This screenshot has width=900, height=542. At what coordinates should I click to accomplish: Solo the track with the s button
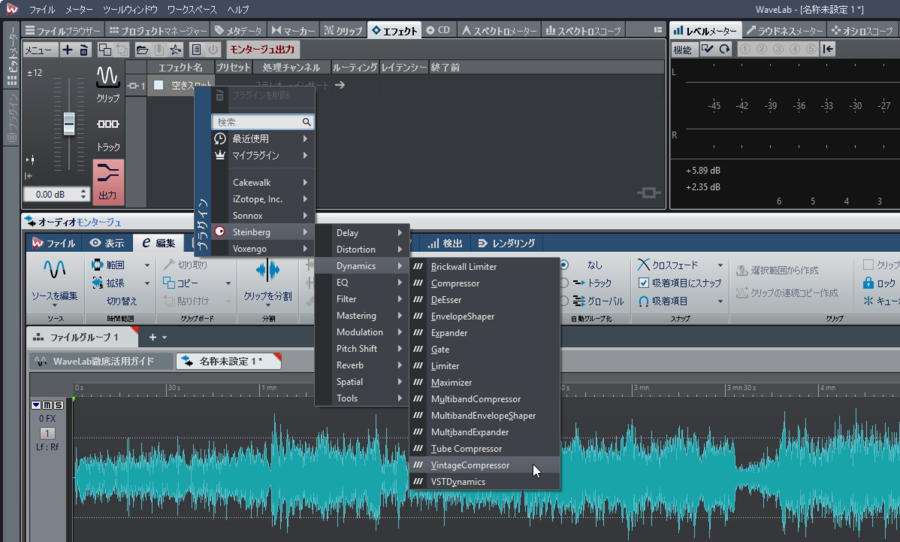pos(58,405)
